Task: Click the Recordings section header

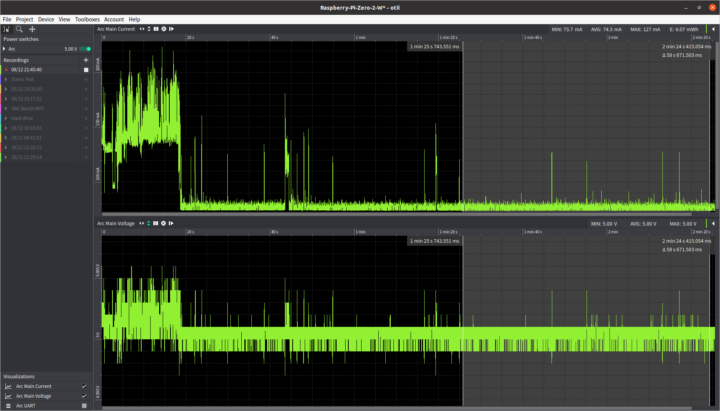Action: click(16, 60)
